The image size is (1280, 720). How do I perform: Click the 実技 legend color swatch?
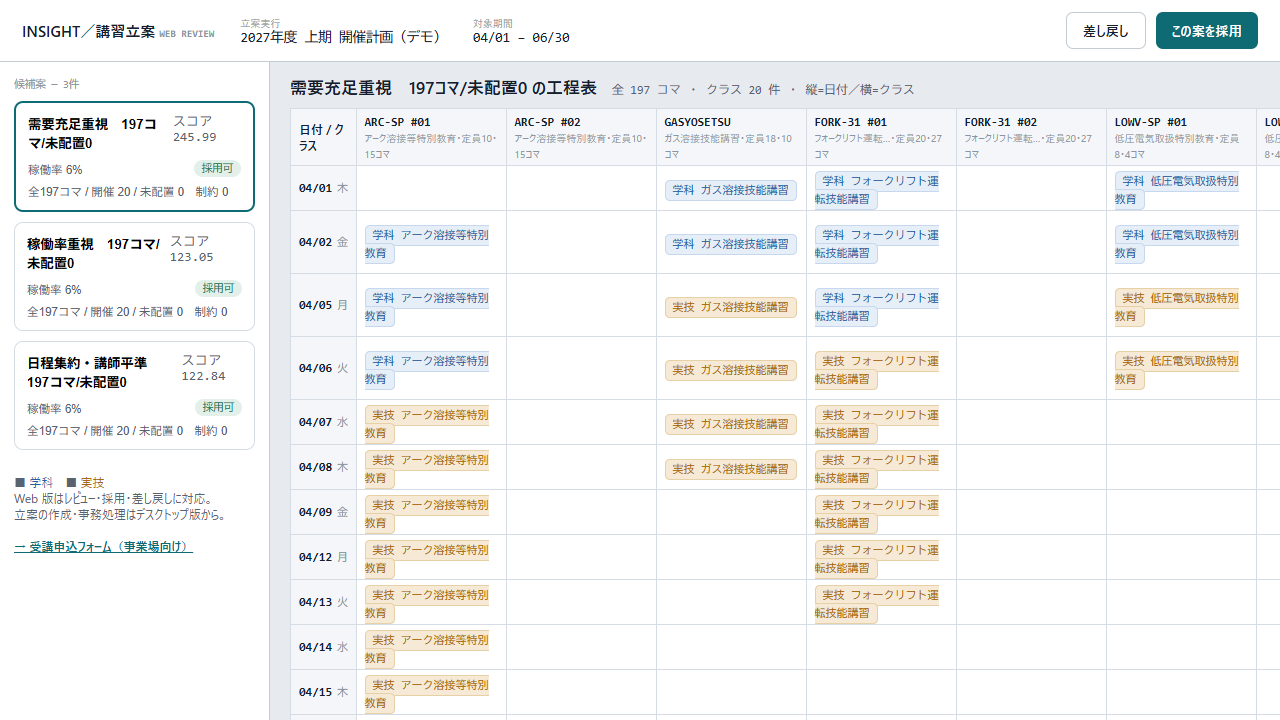(71, 482)
